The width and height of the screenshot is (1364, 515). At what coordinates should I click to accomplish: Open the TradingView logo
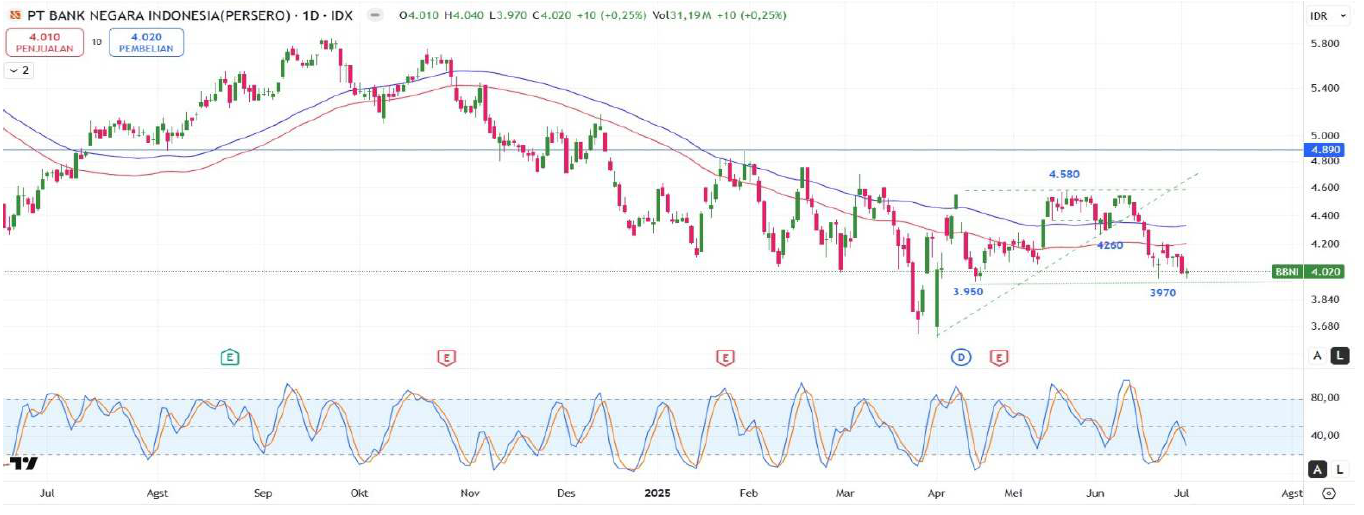(24, 463)
